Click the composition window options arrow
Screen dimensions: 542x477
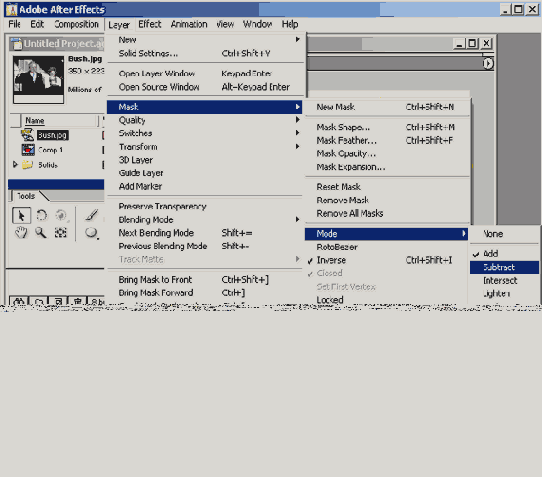[x=488, y=64]
